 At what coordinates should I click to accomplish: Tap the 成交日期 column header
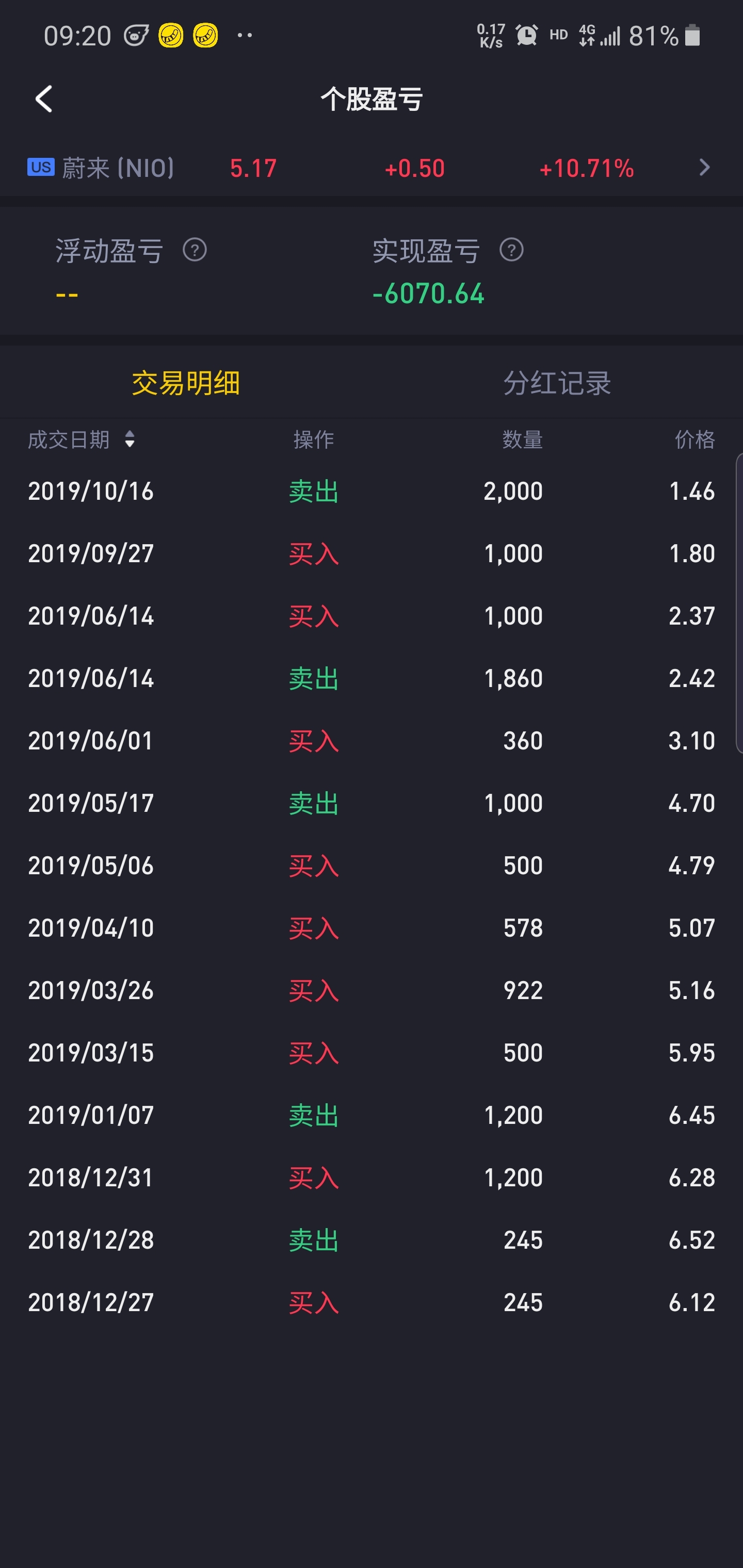coord(69,439)
